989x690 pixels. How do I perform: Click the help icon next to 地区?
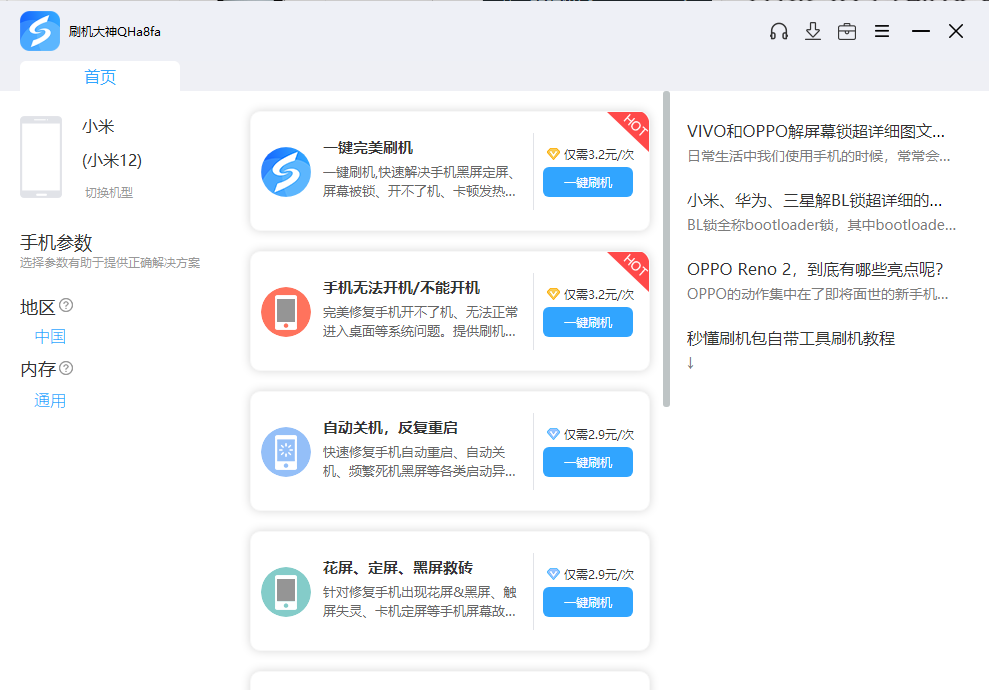66,306
